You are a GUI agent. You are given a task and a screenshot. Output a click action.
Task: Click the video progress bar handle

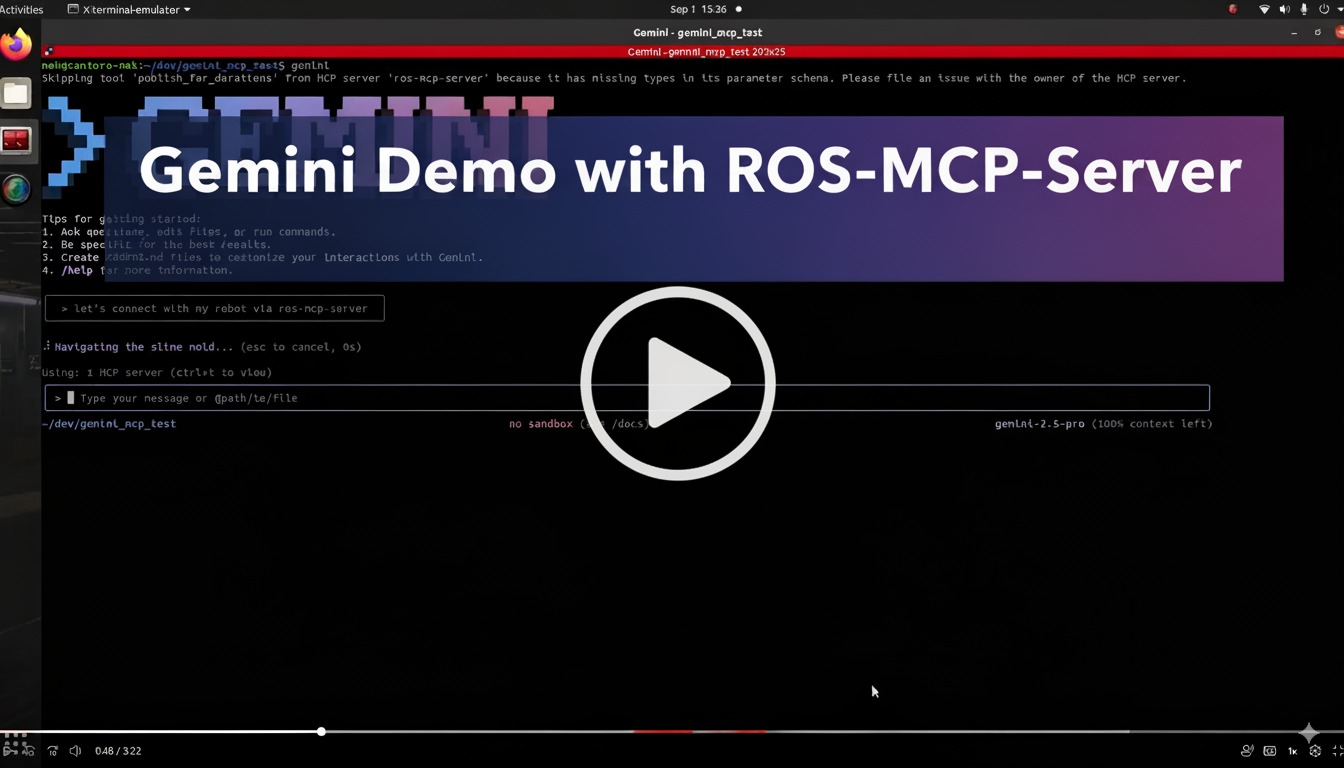coord(321,732)
